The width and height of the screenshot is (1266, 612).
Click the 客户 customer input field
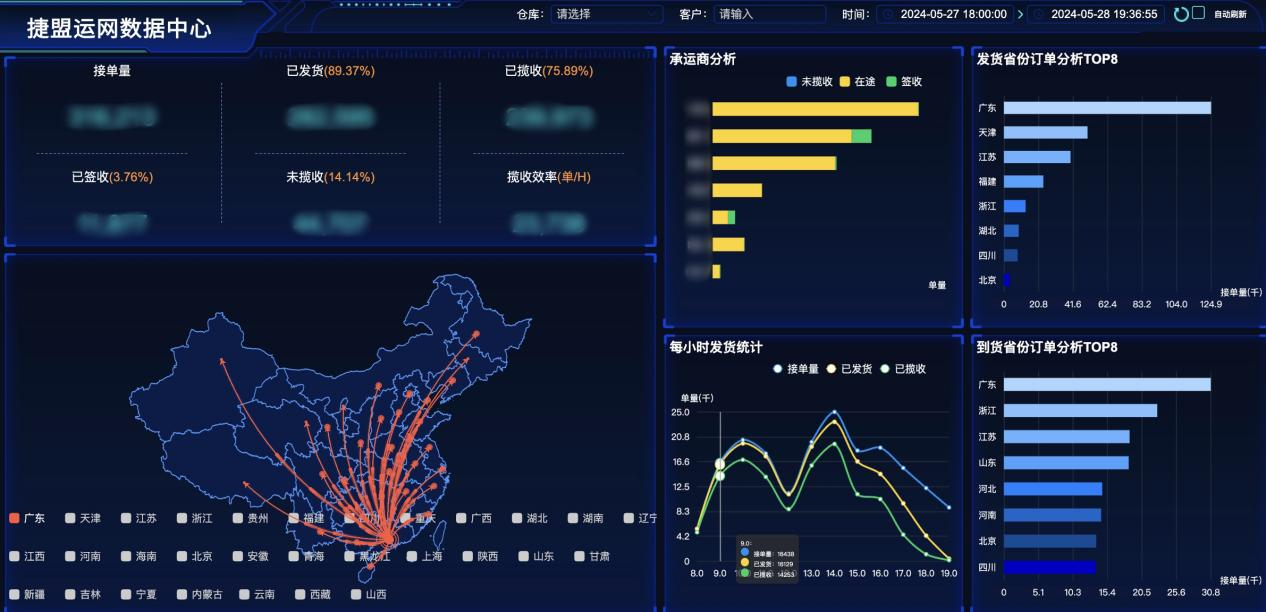click(x=770, y=14)
